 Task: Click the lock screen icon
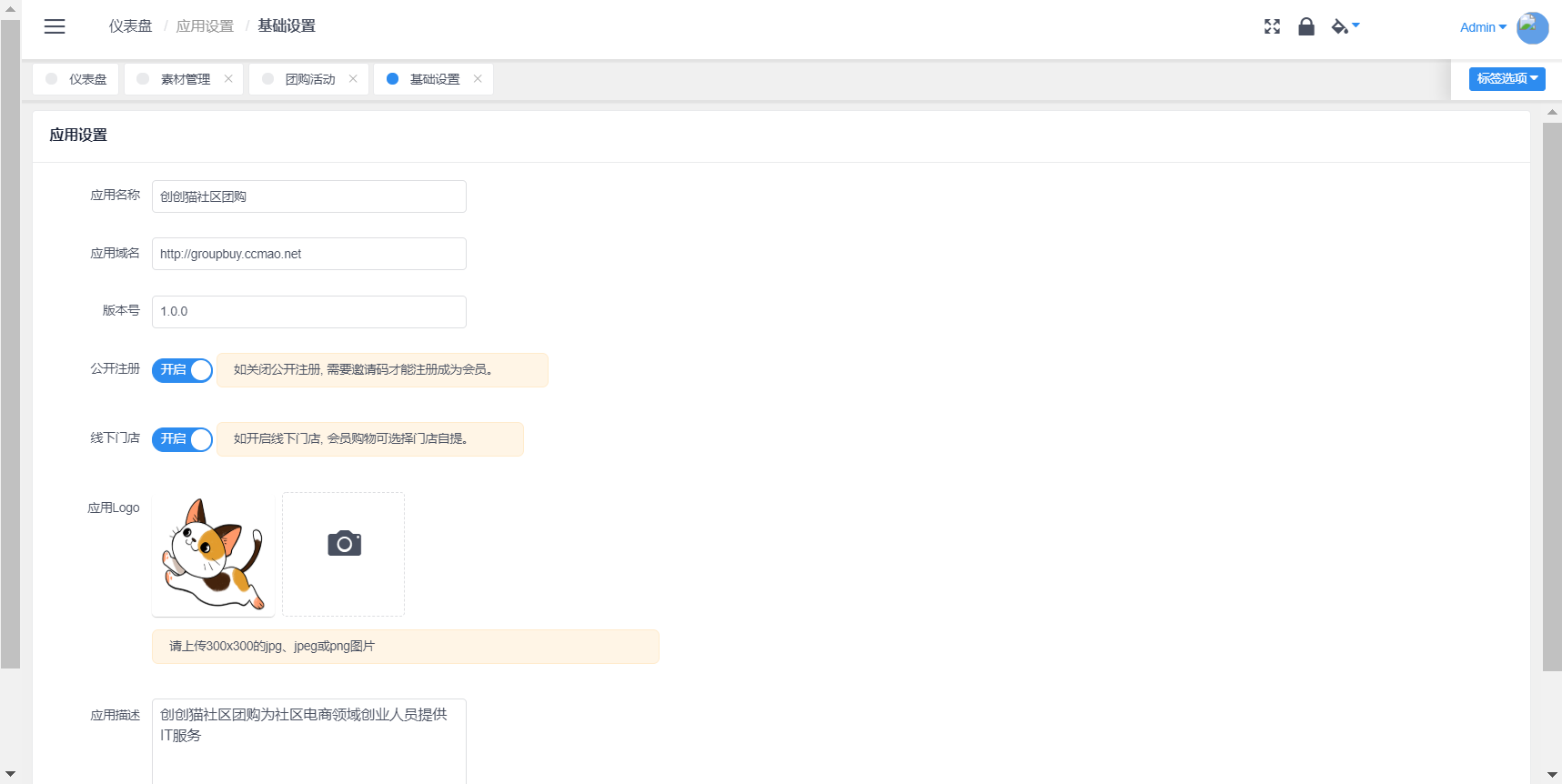point(1306,26)
